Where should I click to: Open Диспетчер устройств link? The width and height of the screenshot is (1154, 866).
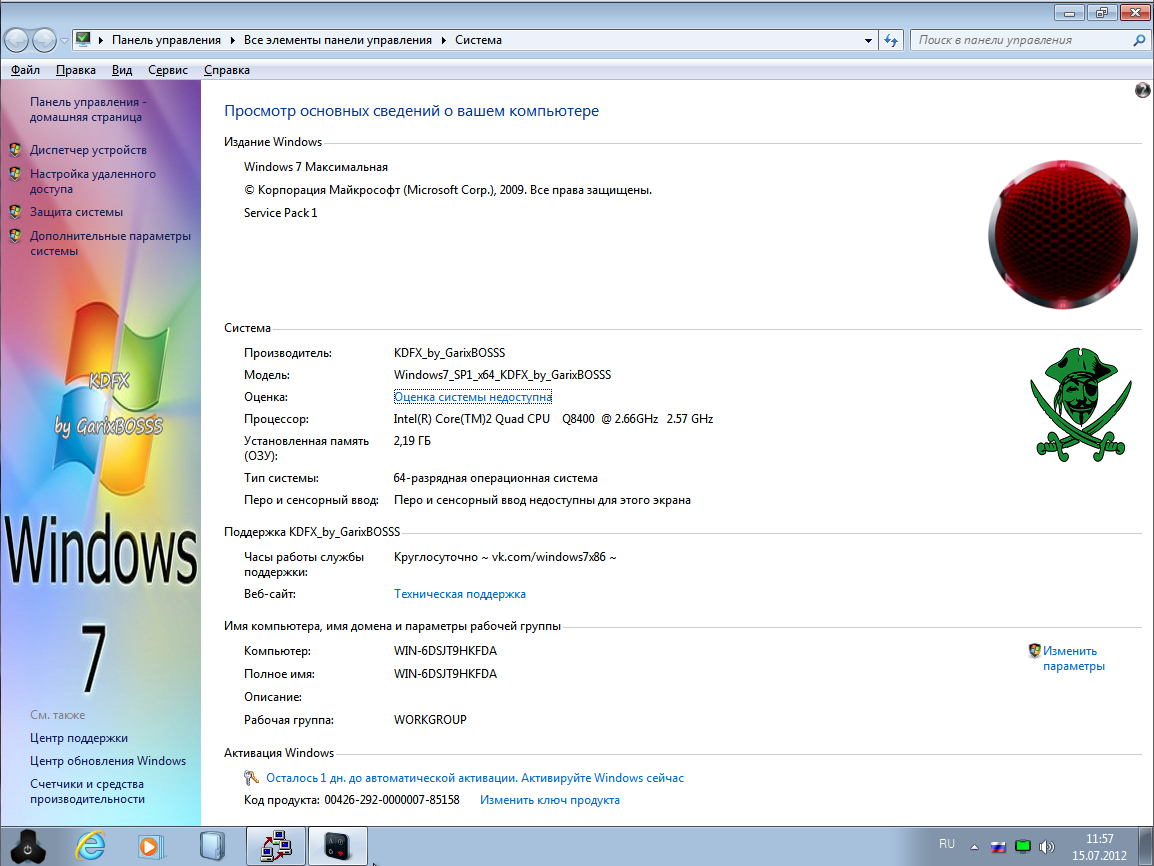(x=88, y=150)
